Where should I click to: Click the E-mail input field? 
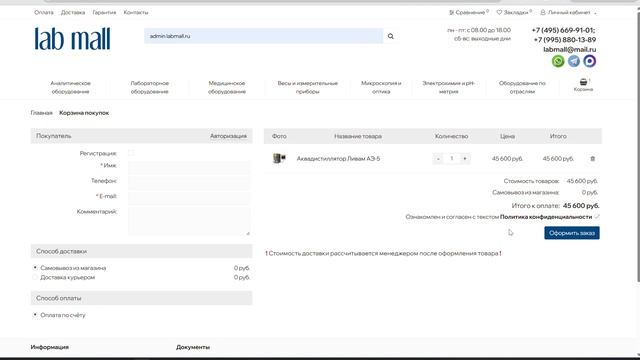pos(189,198)
